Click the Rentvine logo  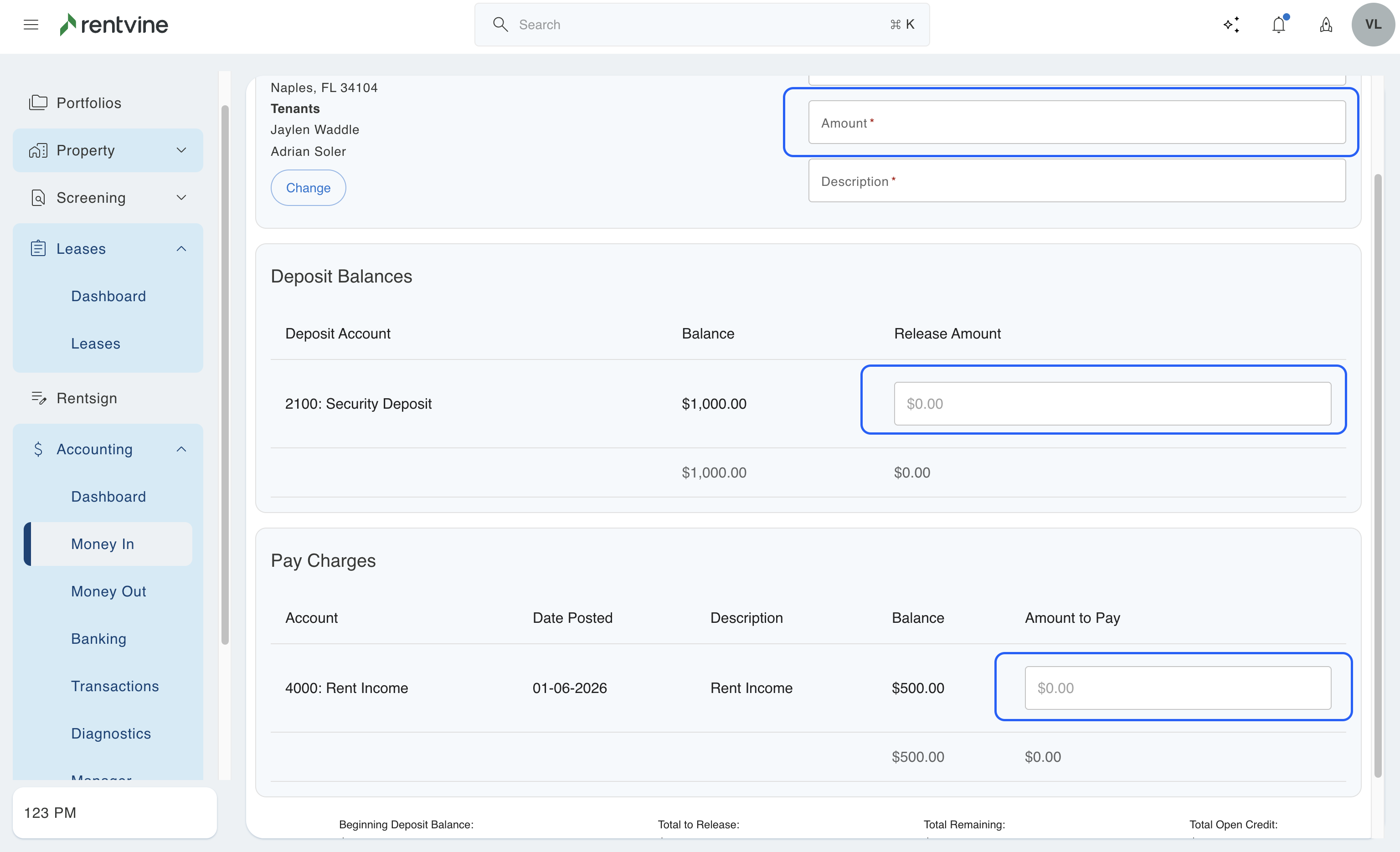(x=113, y=25)
